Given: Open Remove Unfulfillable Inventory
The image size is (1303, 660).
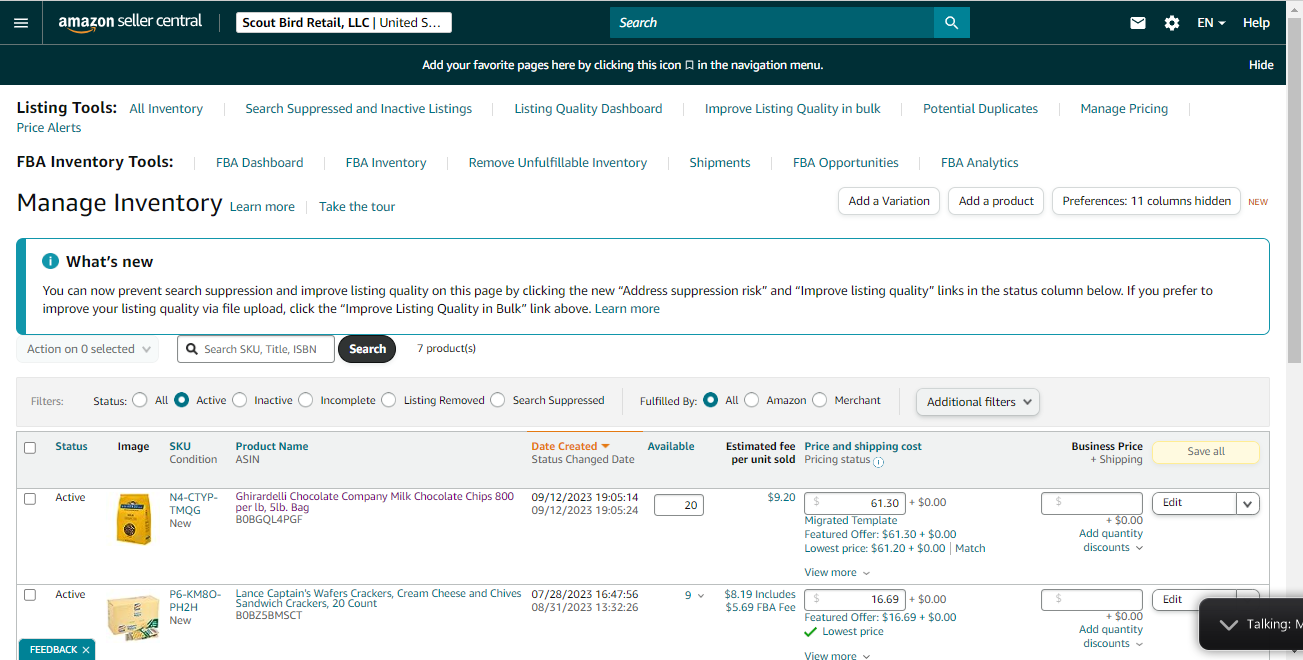Looking at the screenshot, I should [558, 163].
